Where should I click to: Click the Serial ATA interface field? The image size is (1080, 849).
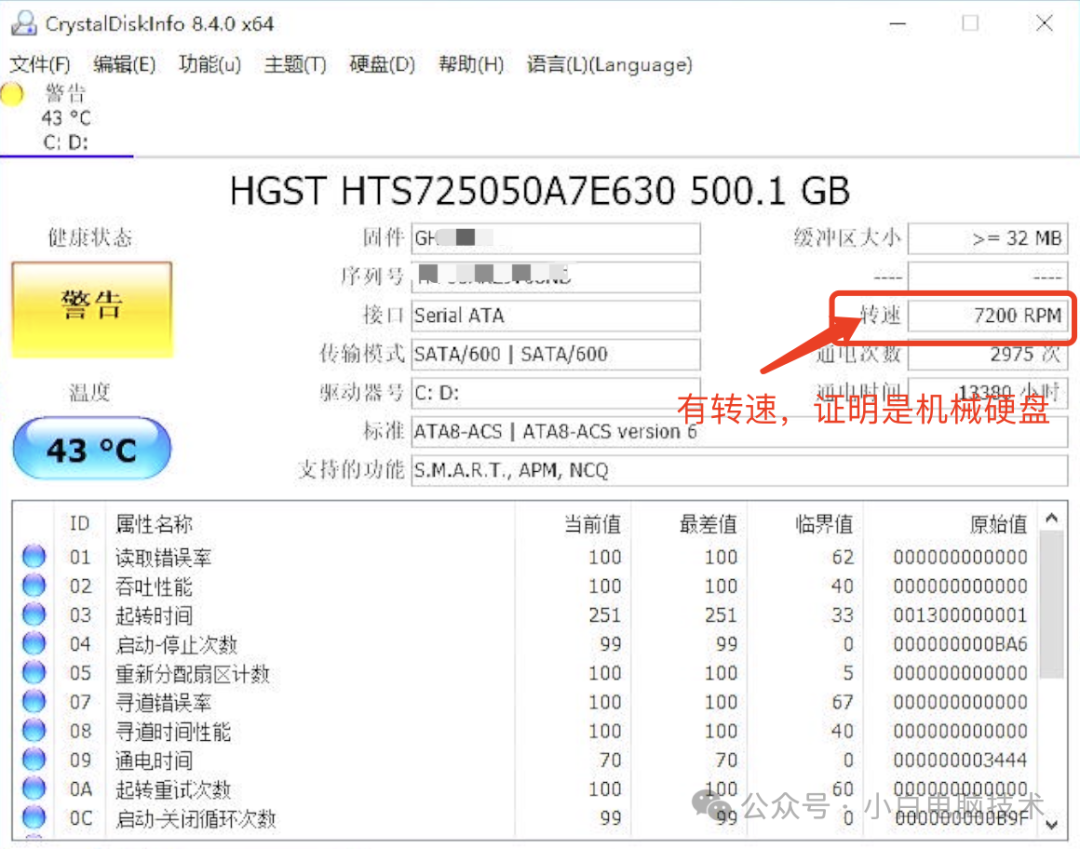[x=556, y=315]
